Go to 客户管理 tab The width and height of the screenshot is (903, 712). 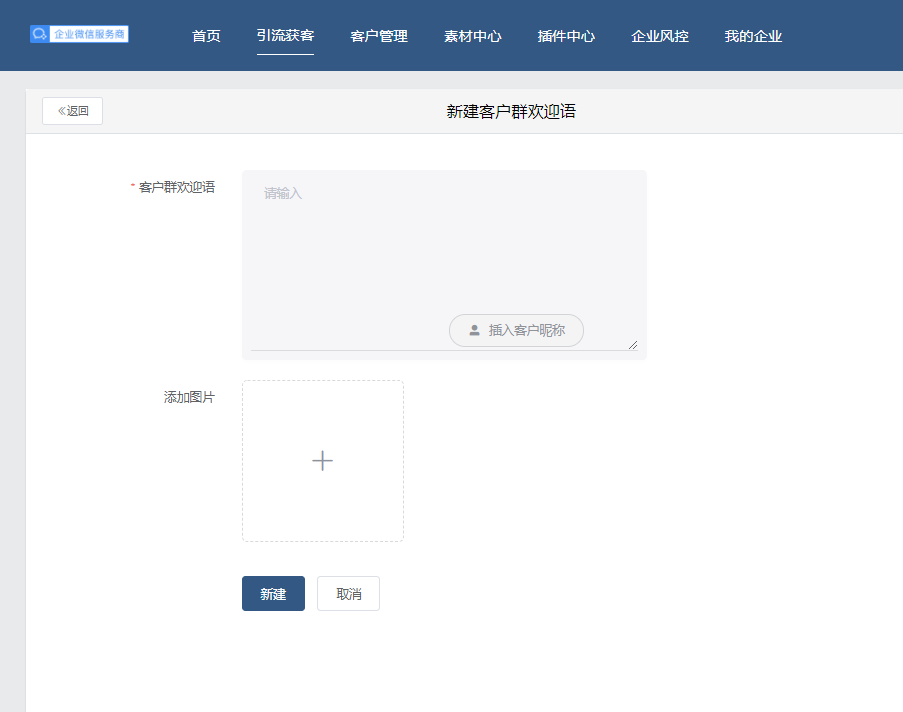(x=379, y=36)
